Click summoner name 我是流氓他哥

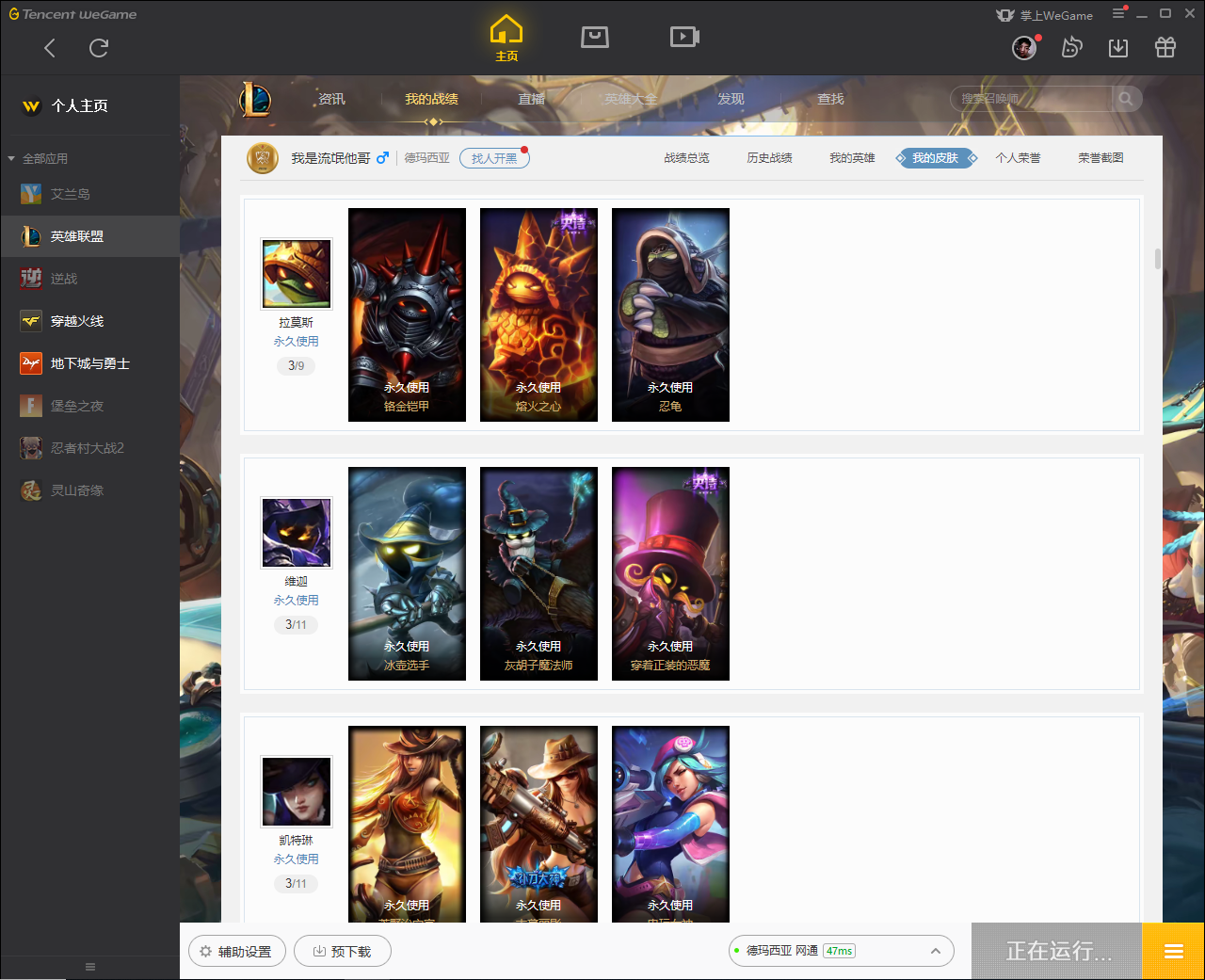tap(330, 158)
